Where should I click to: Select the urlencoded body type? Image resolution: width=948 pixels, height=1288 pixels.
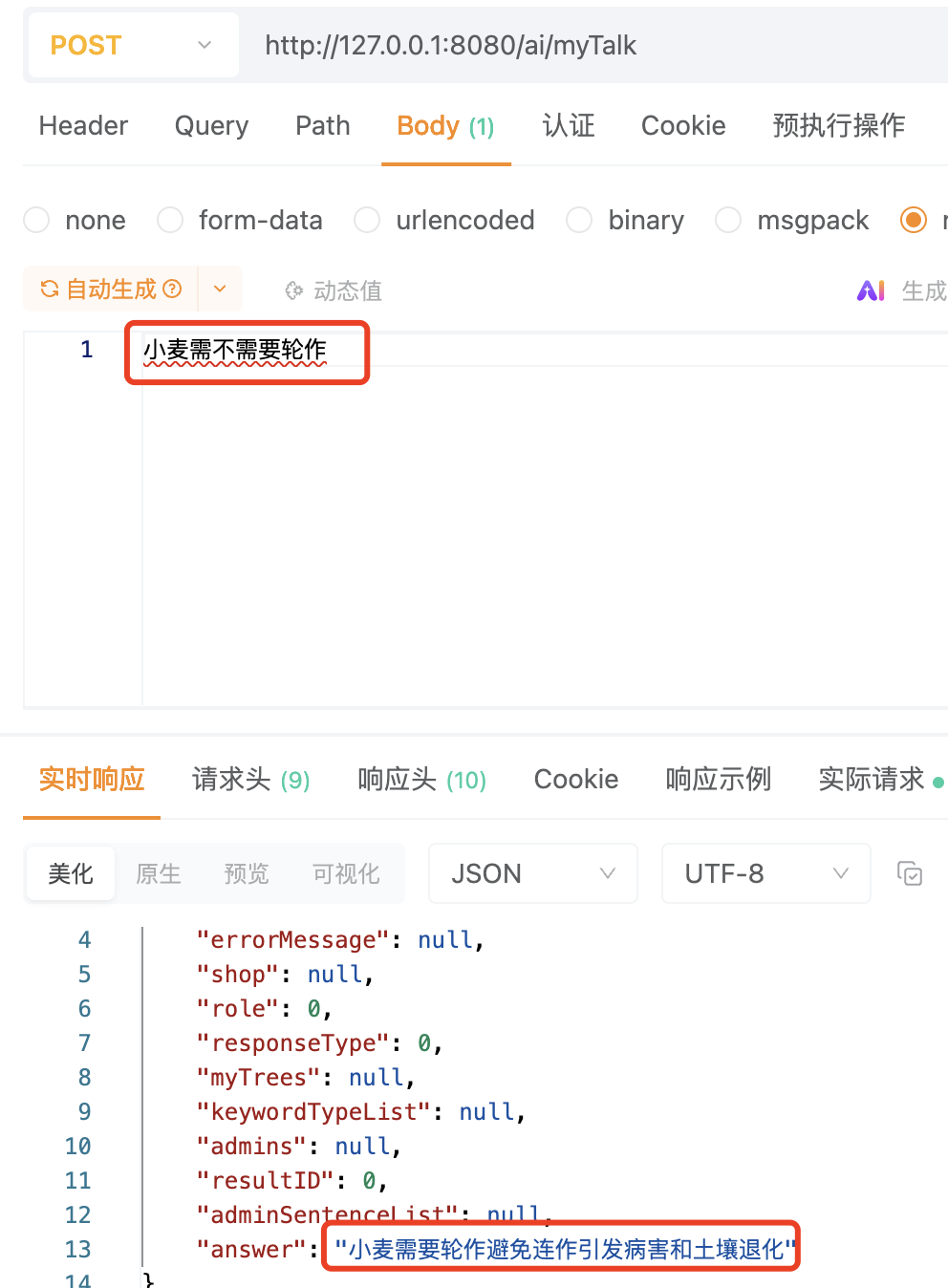367,220
